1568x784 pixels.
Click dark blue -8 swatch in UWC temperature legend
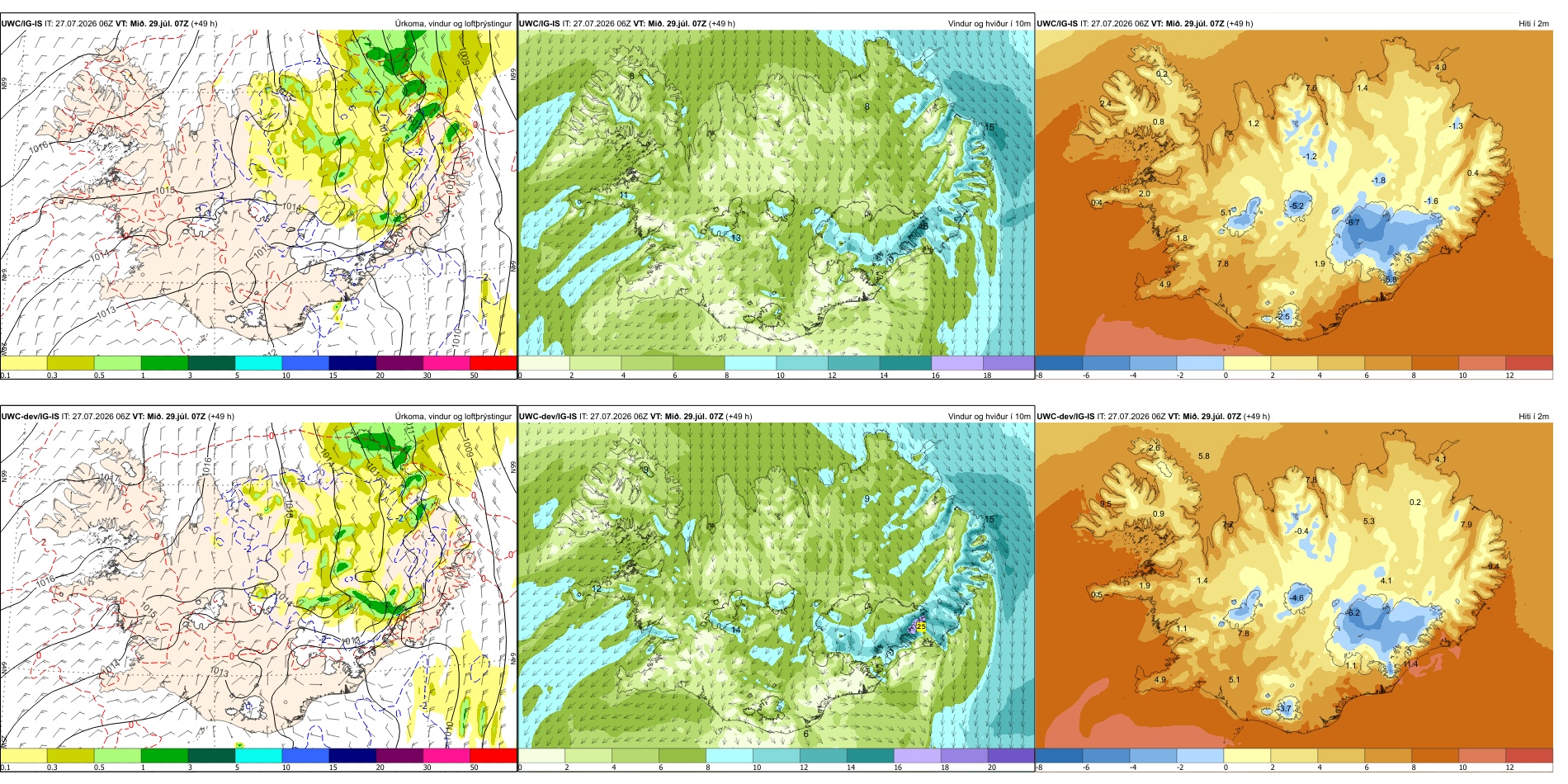(x=1059, y=363)
